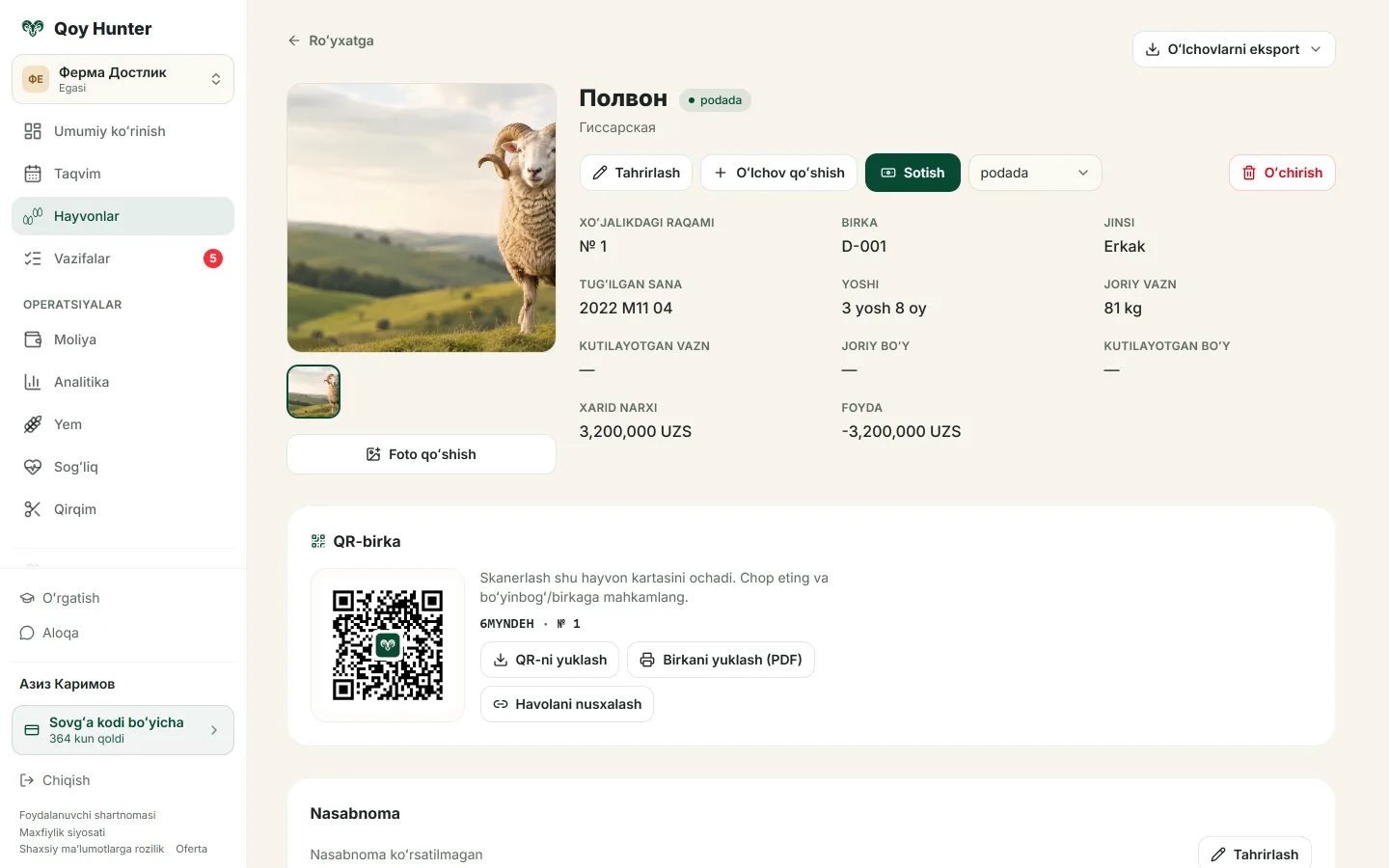Click the image icon in Foto qo'shish
1389x868 pixels.
373,454
